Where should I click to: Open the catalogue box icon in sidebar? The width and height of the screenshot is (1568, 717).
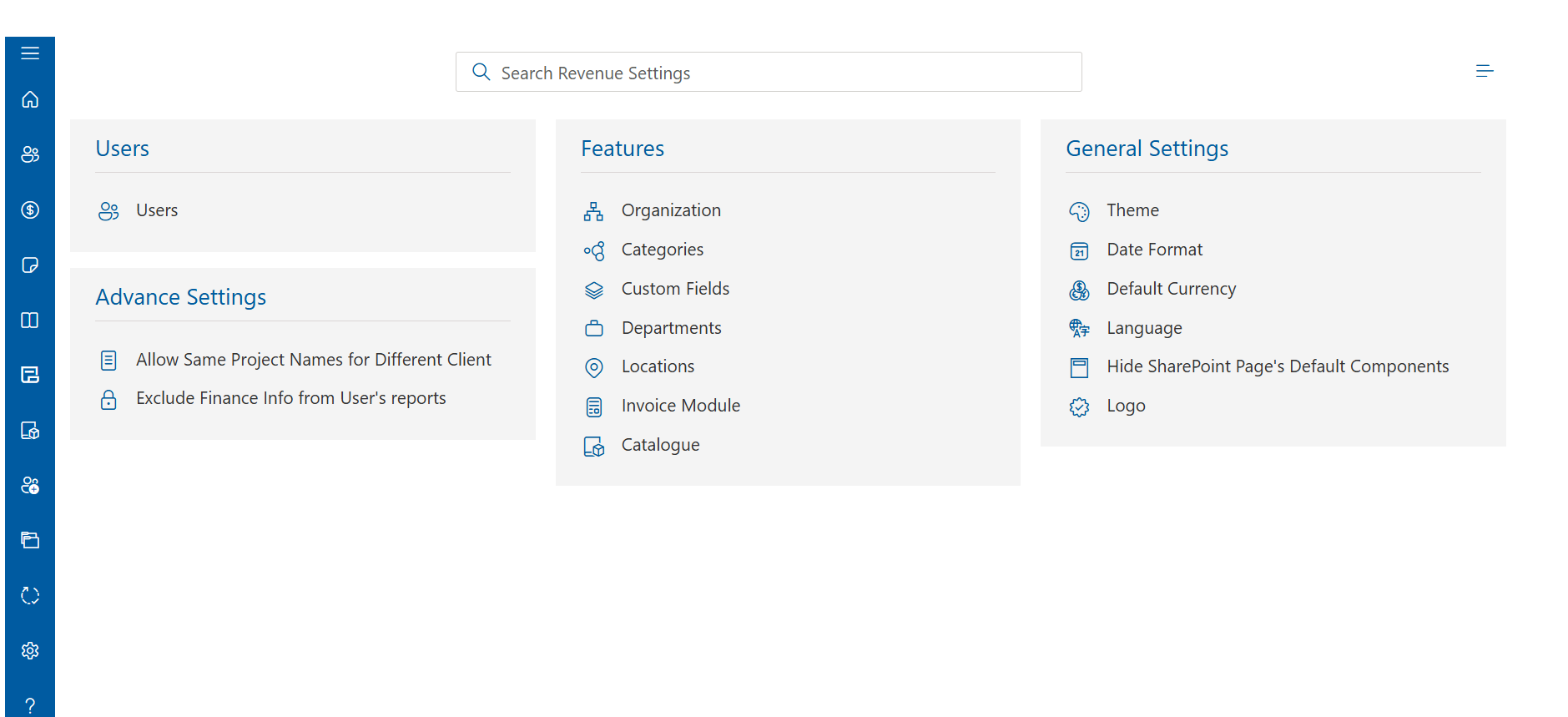coord(30,430)
